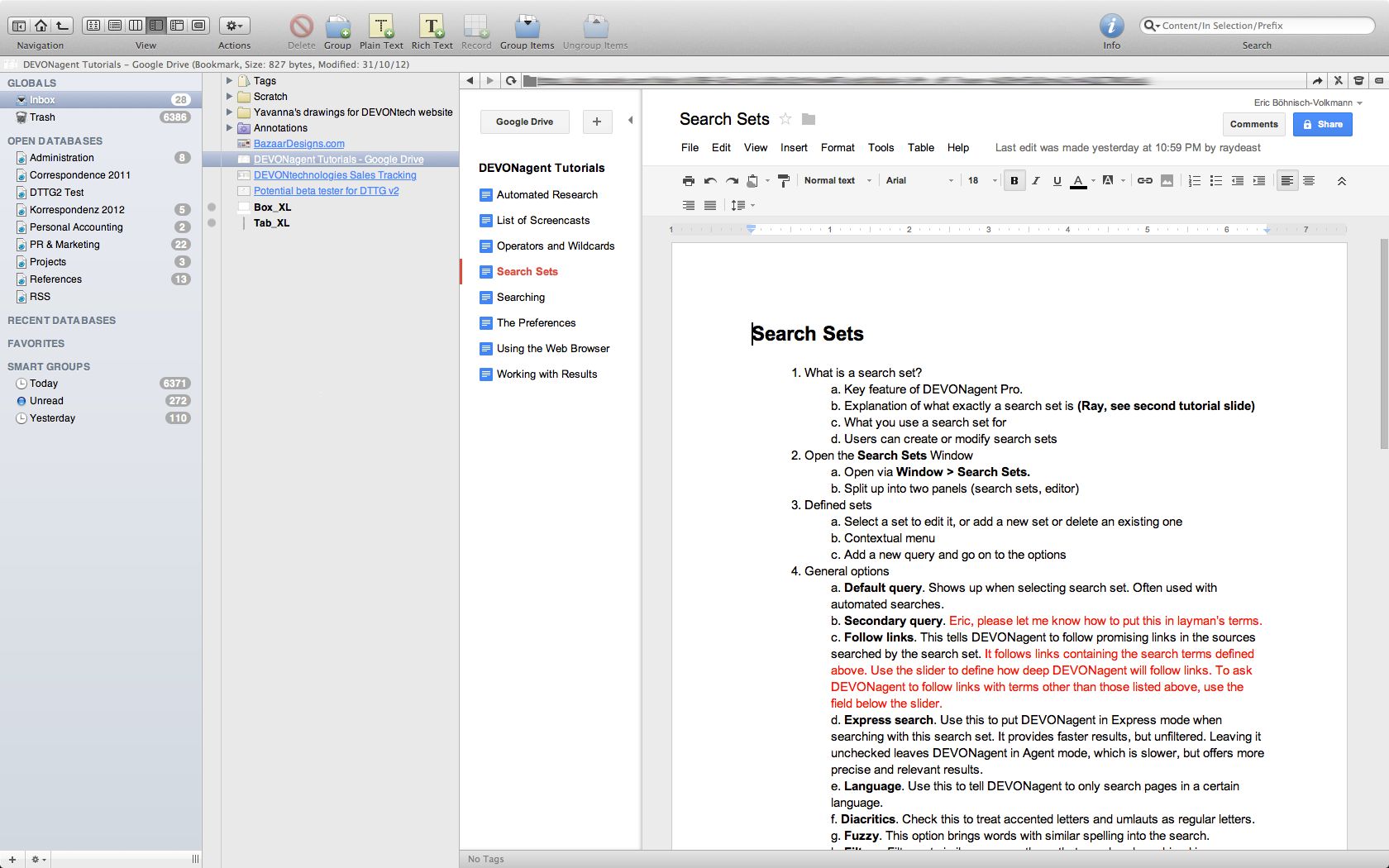This screenshot has width=1389, height=868.
Task: Open DEVONtechnologies Sales Tracking bookmark
Action: [335, 175]
